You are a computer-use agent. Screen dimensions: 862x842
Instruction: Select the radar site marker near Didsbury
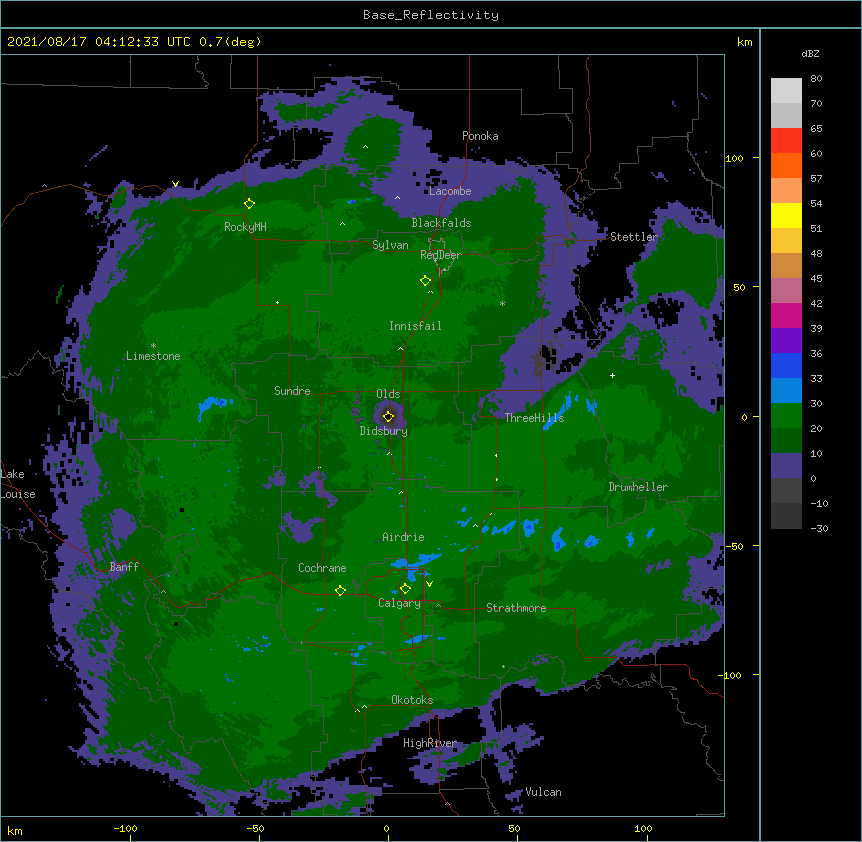point(388,416)
